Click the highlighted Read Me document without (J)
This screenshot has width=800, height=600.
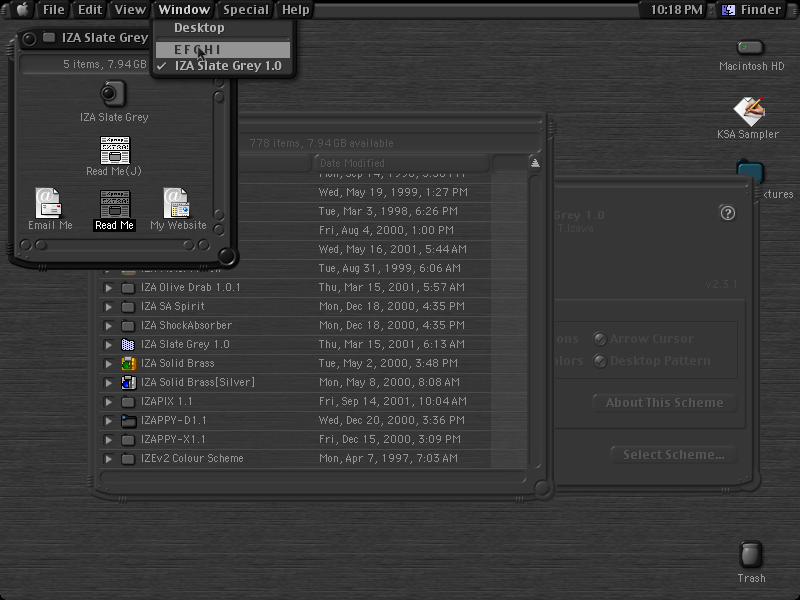[115, 204]
